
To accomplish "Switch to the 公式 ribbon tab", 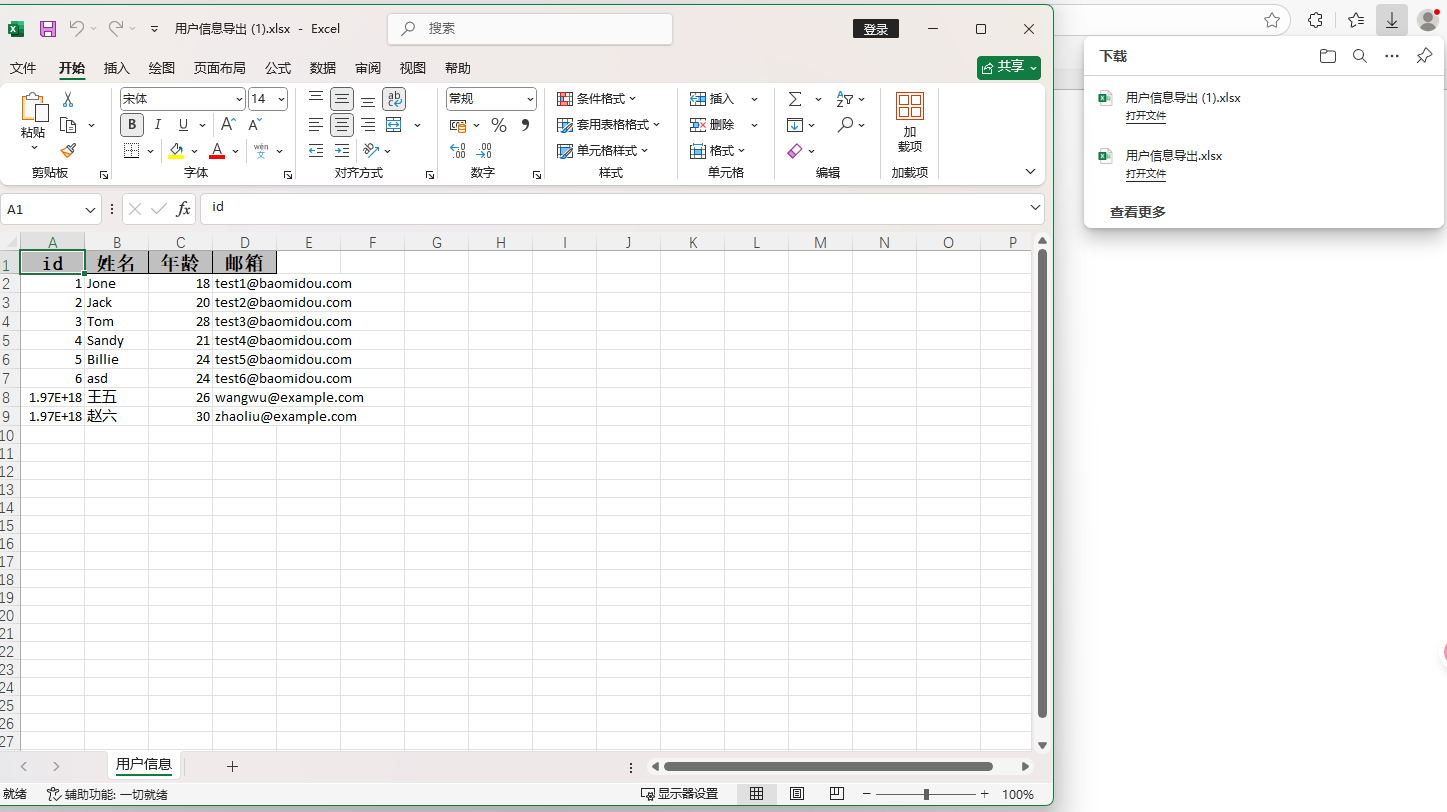I will pyautogui.click(x=278, y=68).
